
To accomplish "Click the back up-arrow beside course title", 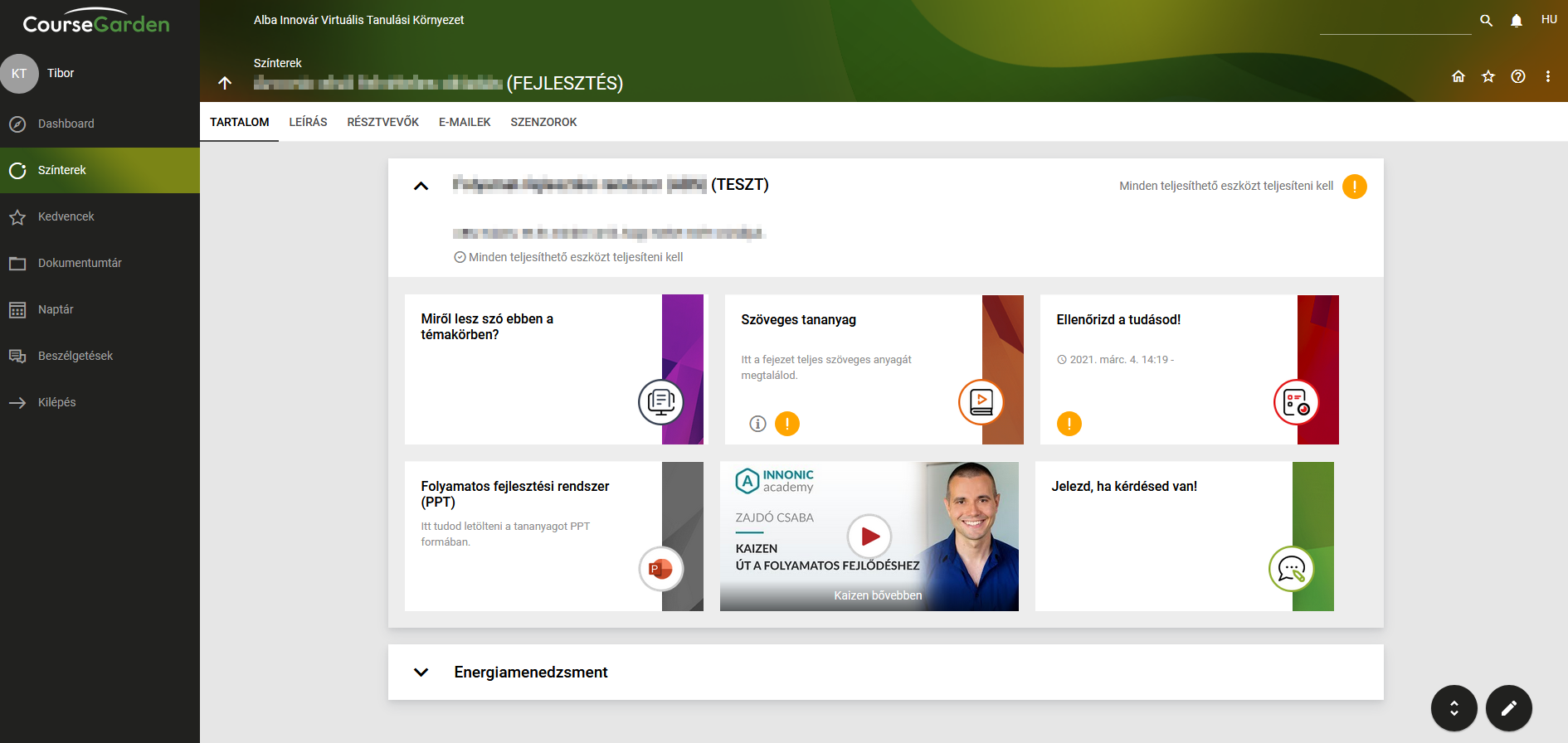I will point(225,83).
